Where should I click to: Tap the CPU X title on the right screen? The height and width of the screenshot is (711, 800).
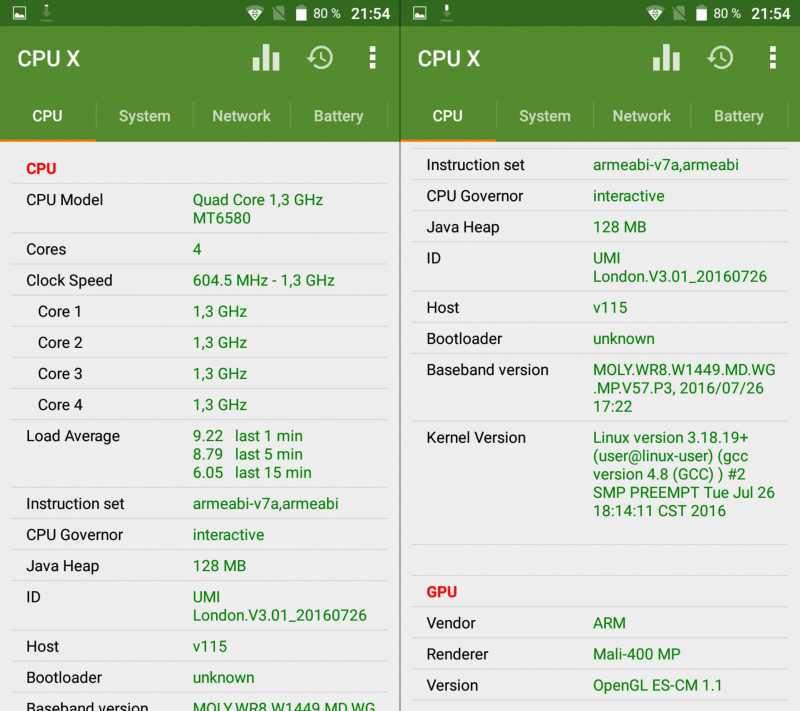[449, 59]
